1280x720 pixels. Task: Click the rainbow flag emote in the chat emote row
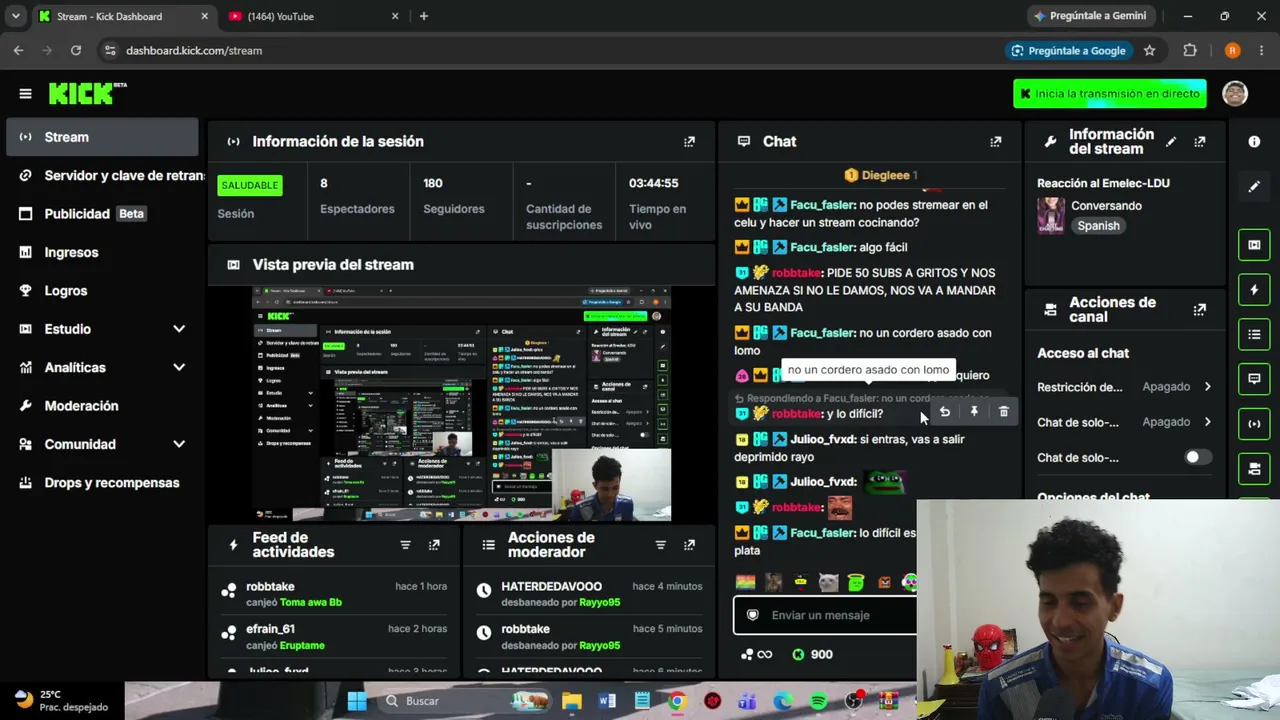(x=745, y=582)
